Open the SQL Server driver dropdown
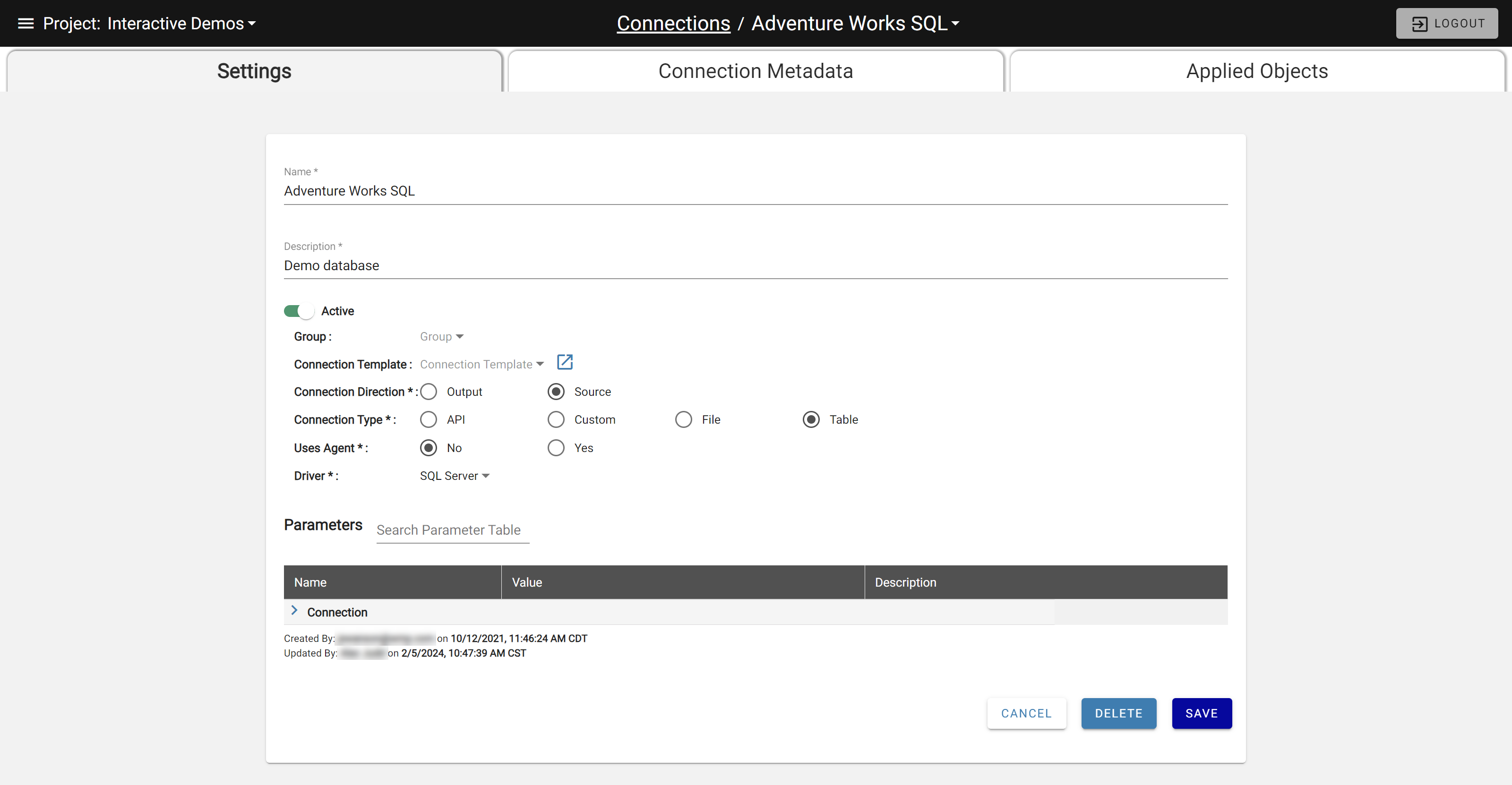 (454, 475)
